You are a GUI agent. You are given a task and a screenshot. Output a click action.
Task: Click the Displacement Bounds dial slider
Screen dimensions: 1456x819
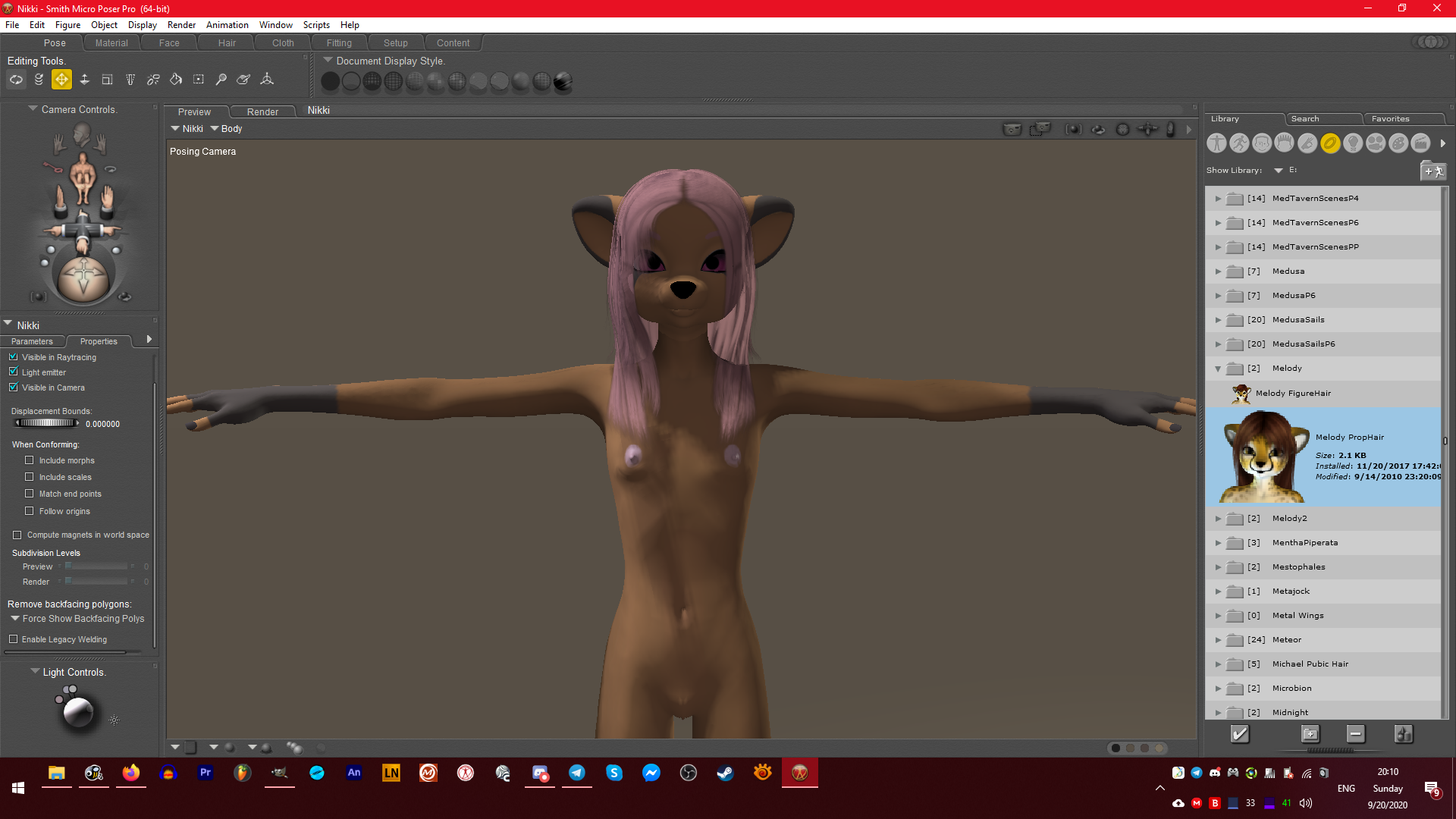click(46, 423)
